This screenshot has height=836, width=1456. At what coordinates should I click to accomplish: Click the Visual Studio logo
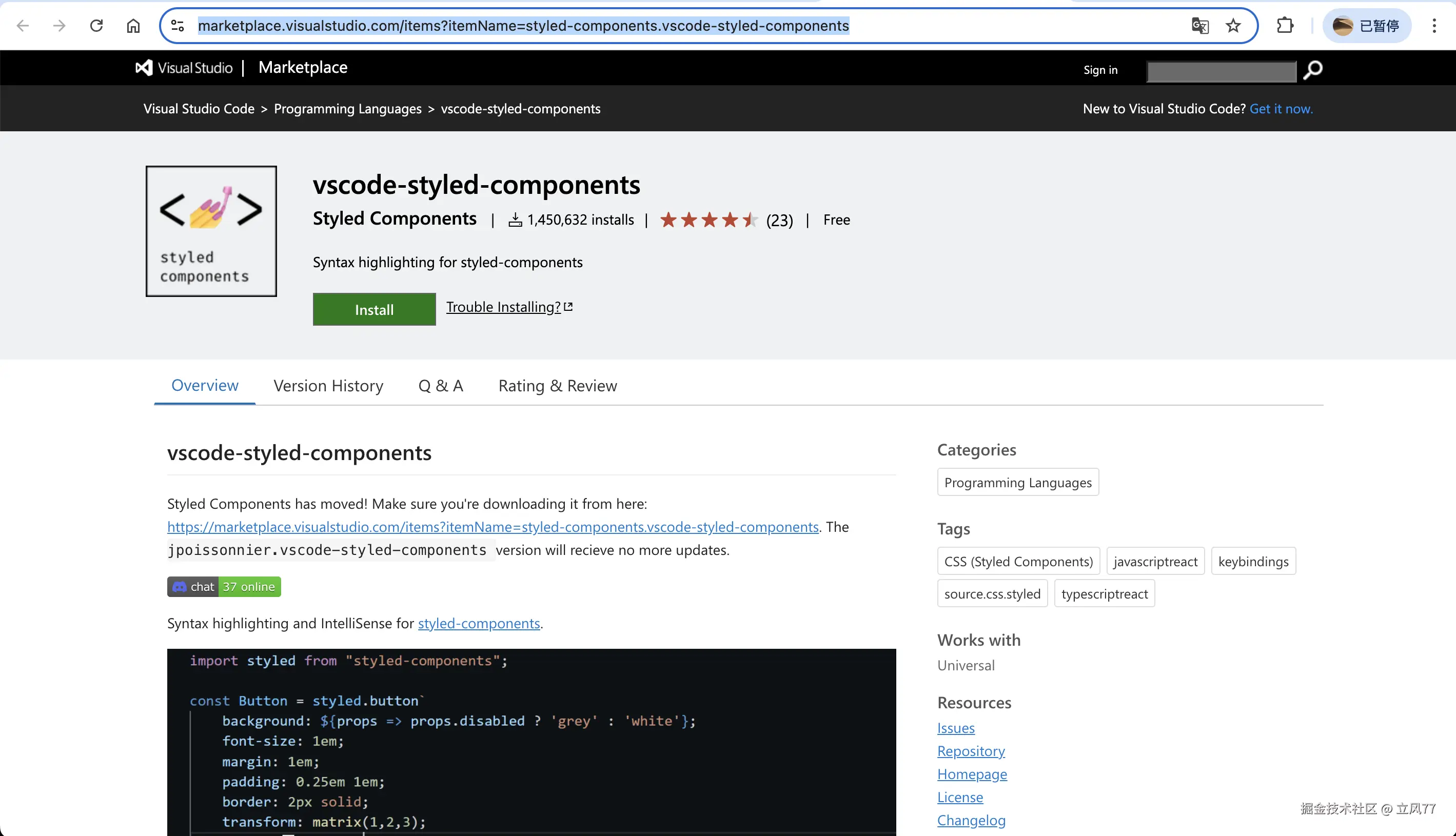tap(184, 68)
